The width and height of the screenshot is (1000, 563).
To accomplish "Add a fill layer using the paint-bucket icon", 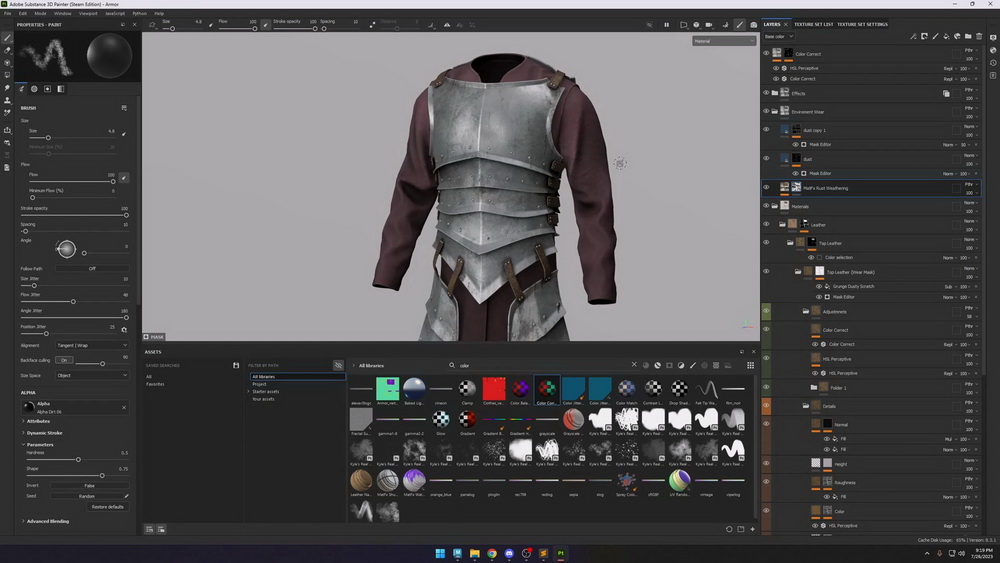I will click(946, 36).
